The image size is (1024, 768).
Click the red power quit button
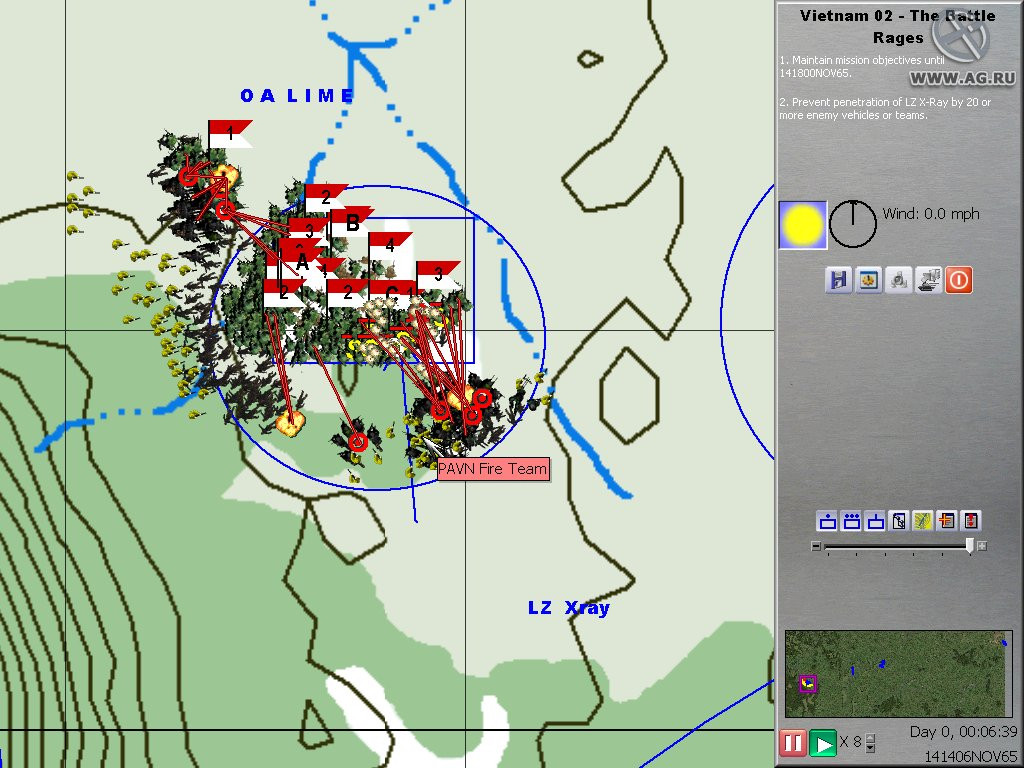[x=959, y=280]
